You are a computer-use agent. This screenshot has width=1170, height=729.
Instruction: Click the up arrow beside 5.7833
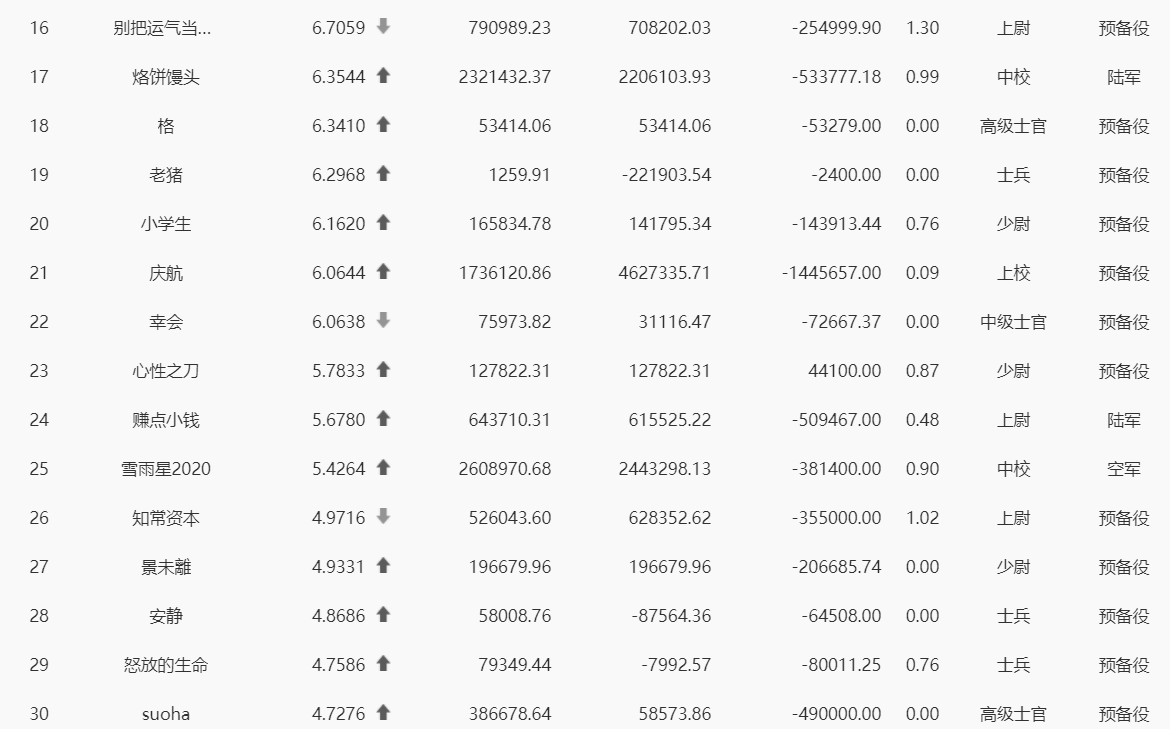383,369
